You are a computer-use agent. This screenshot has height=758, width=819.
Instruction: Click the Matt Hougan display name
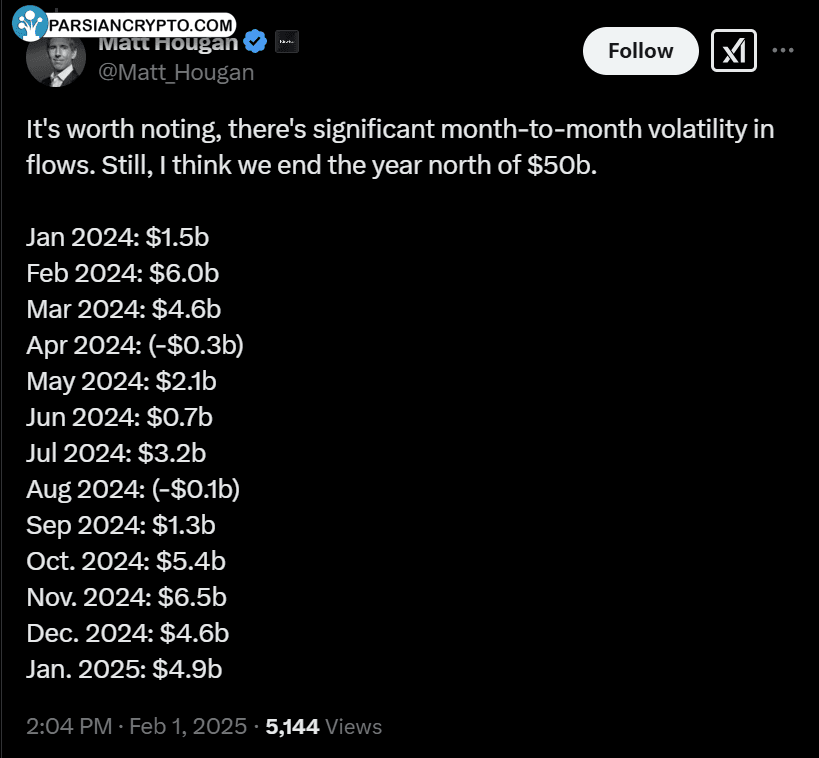coord(168,43)
